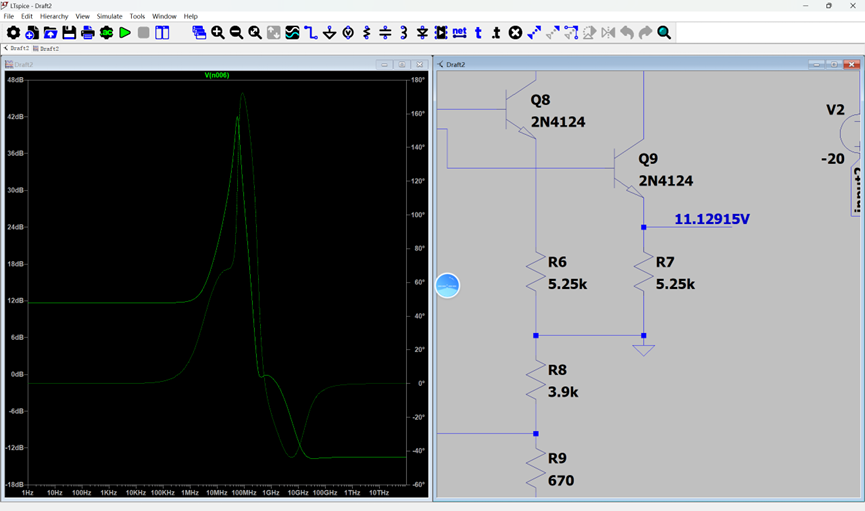Image resolution: width=865 pixels, height=511 pixels.
Task: Select the V2 source label
Action: (835, 110)
